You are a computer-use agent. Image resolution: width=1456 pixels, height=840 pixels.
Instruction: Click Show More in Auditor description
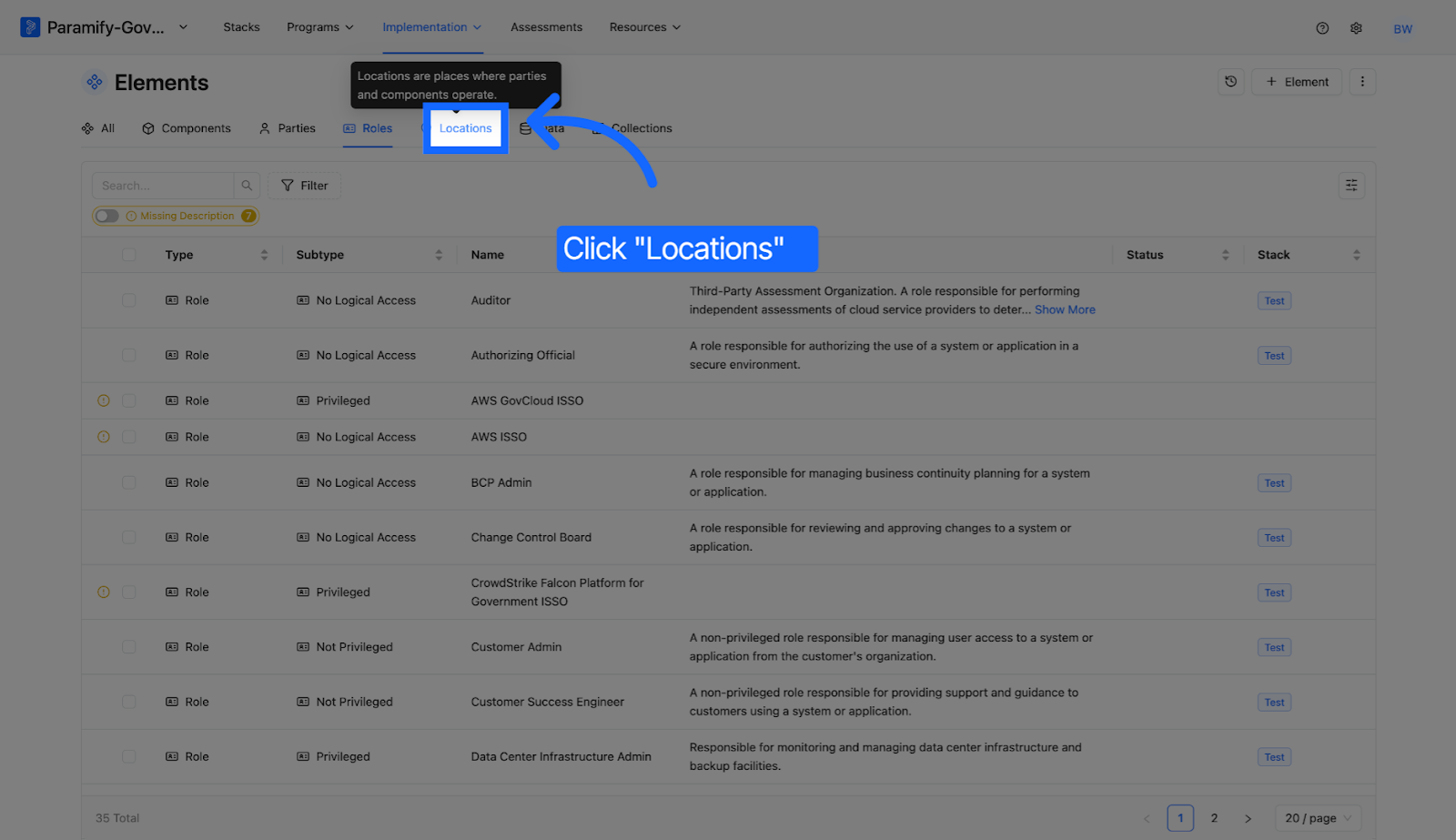pyautogui.click(x=1065, y=309)
